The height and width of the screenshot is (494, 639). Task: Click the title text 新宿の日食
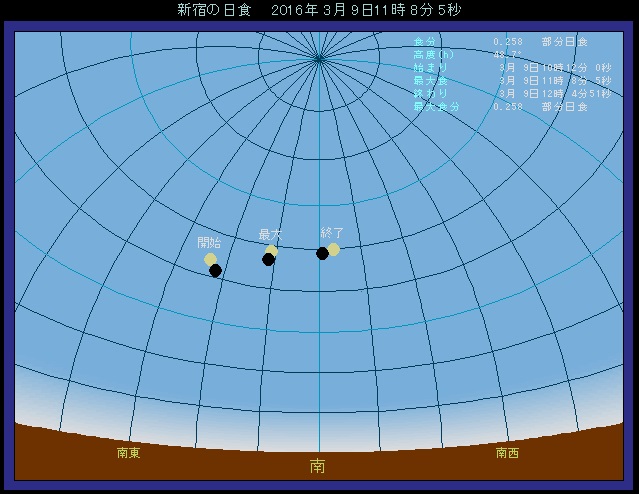(214, 10)
